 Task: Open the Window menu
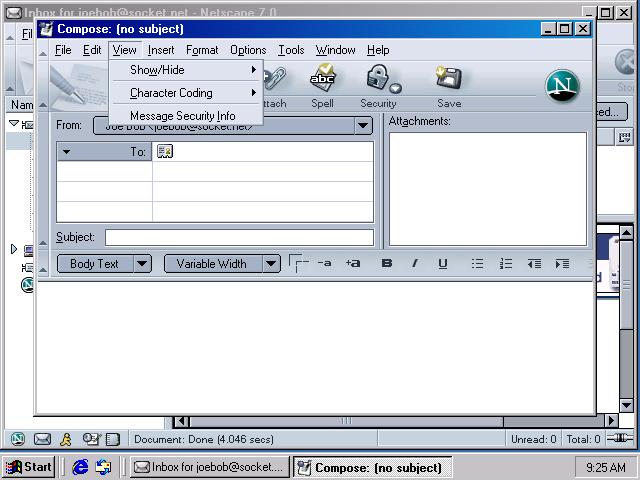(x=335, y=50)
